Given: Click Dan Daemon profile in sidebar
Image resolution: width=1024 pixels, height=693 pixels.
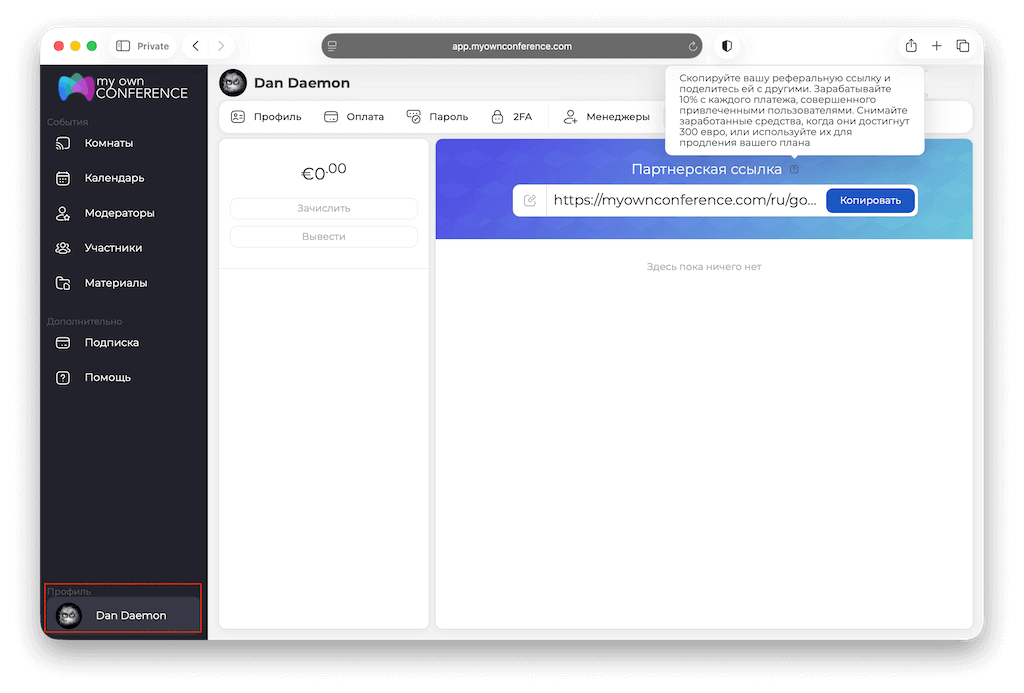Looking at the screenshot, I should click(122, 615).
